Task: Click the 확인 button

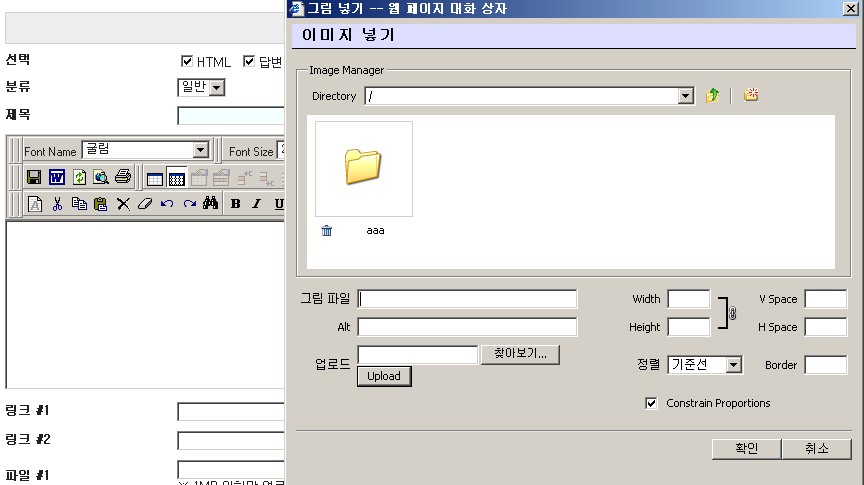Action: 747,449
